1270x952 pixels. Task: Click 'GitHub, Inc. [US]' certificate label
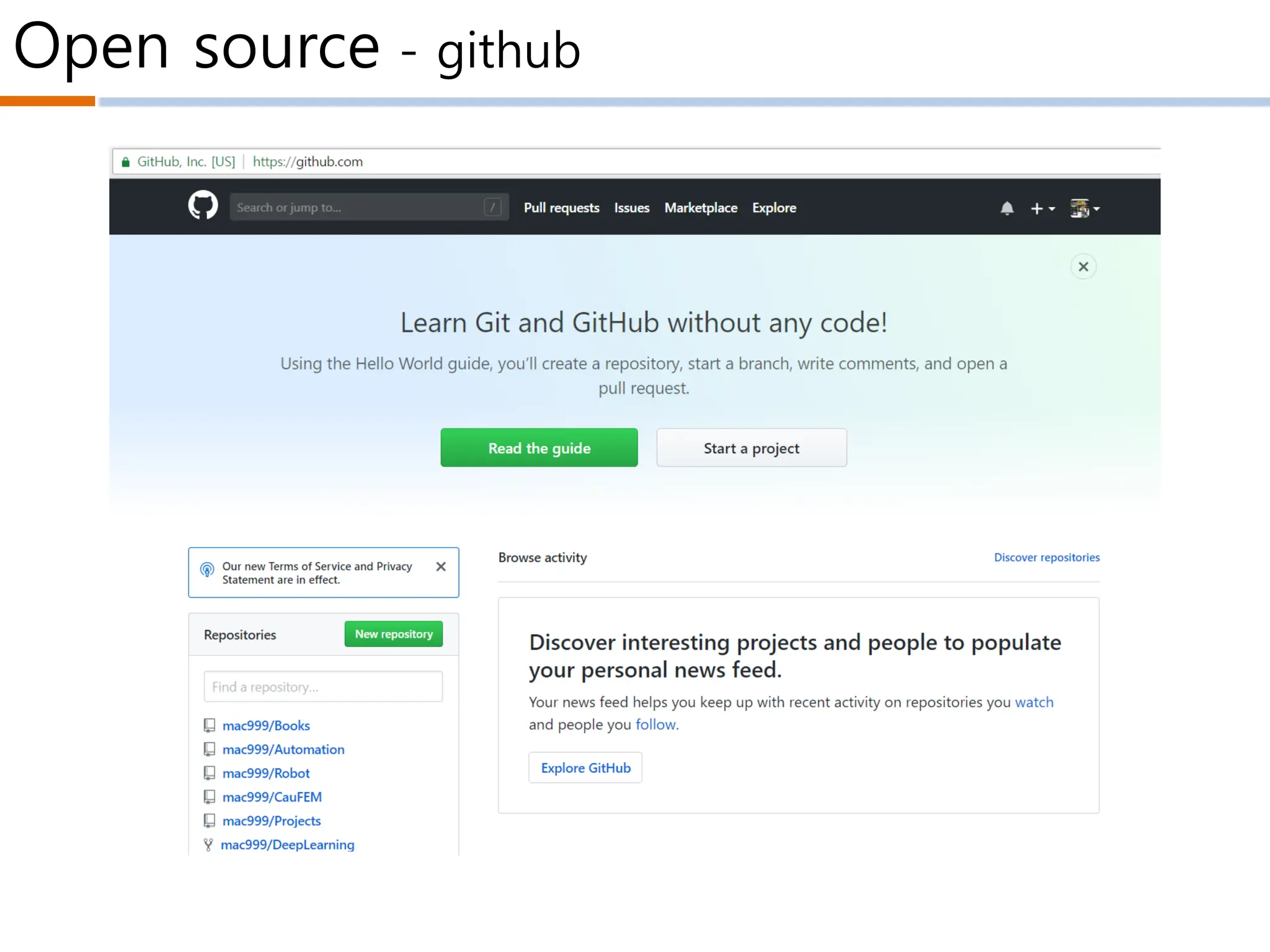pos(186,162)
